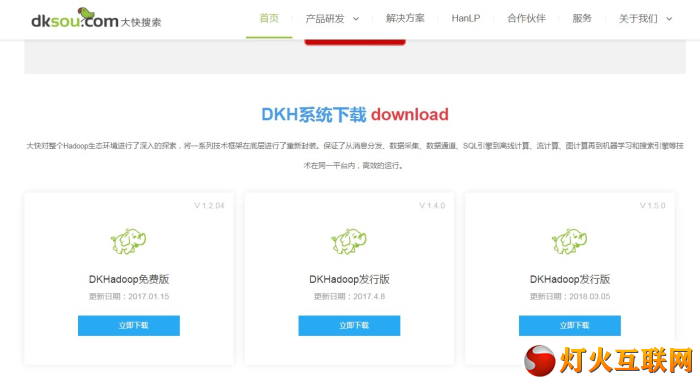This screenshot has height=385, width=700.
Task: Click the elephant icon on the V 1.4.0 card
Action: coord(349,241)
